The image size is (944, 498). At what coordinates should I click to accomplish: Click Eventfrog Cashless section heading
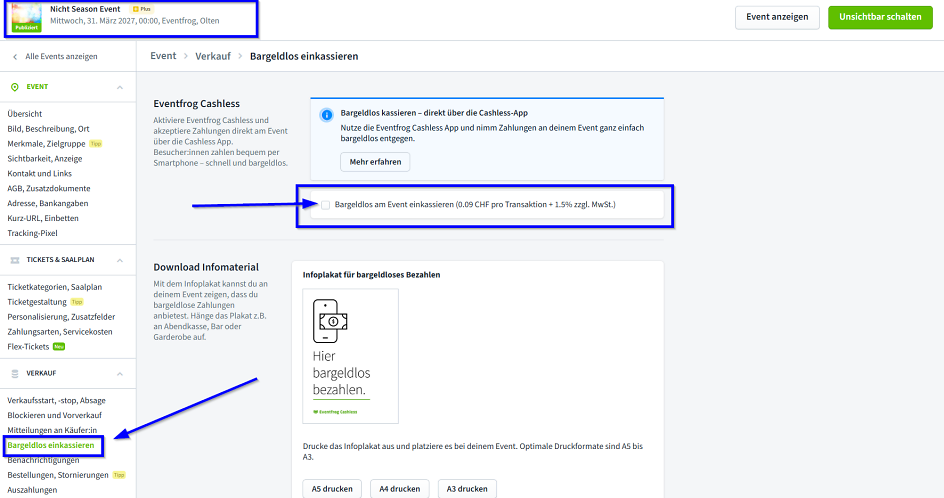196,104
